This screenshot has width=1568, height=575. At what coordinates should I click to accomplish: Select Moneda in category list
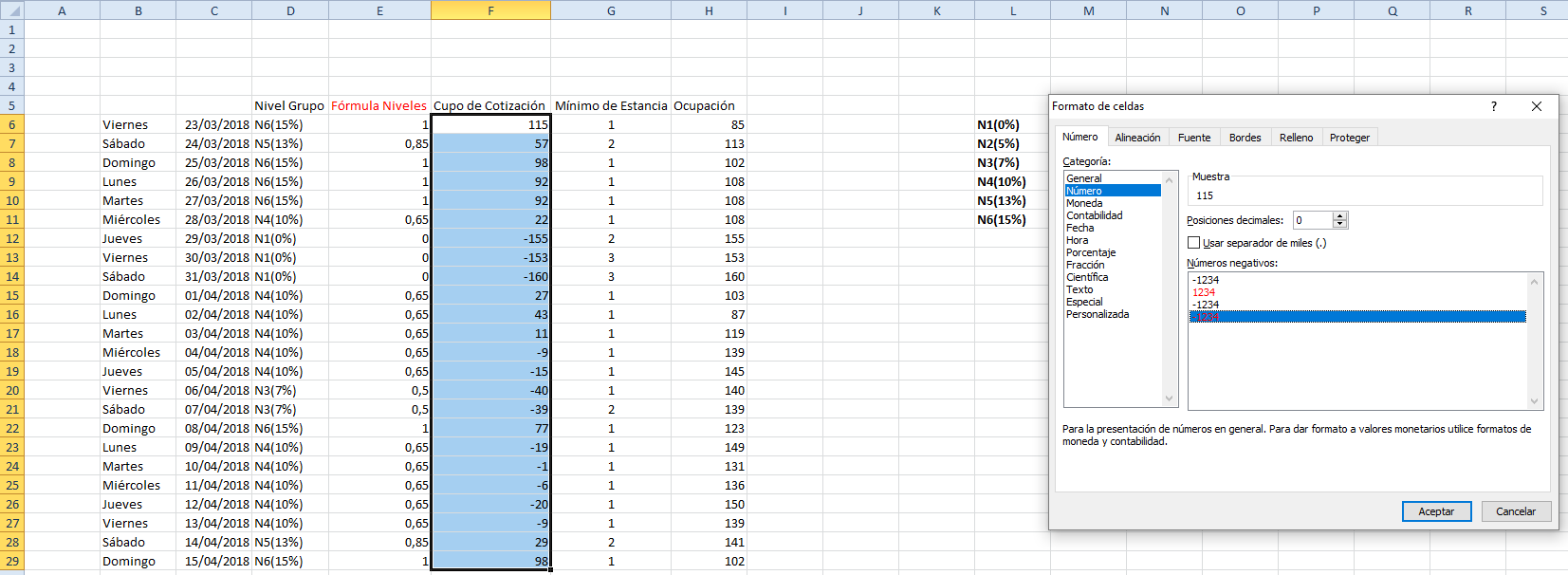(x=1084, y=203)
